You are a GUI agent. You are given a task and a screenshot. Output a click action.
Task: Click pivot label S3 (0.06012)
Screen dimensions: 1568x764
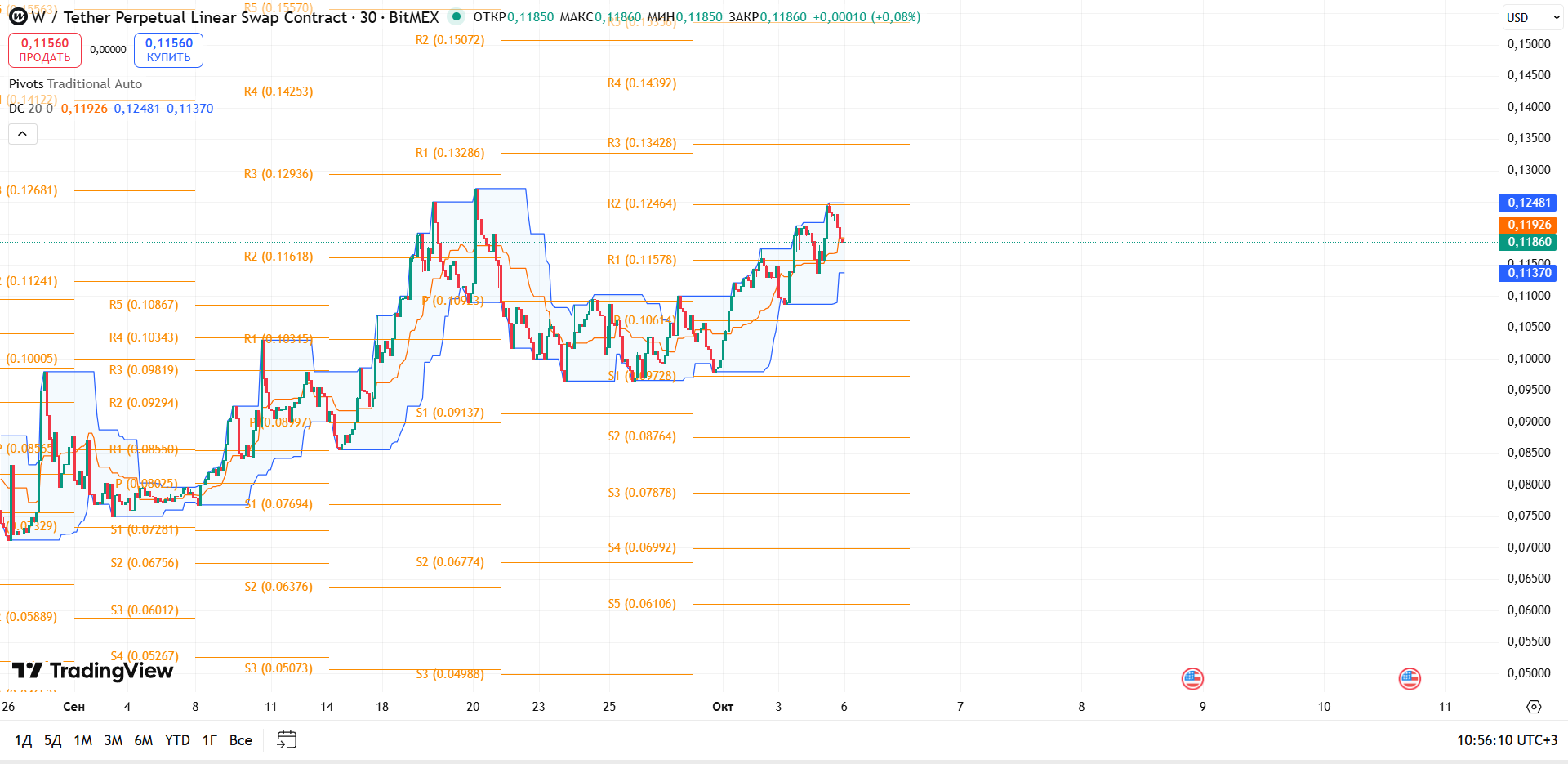click(x=145, y=610)
